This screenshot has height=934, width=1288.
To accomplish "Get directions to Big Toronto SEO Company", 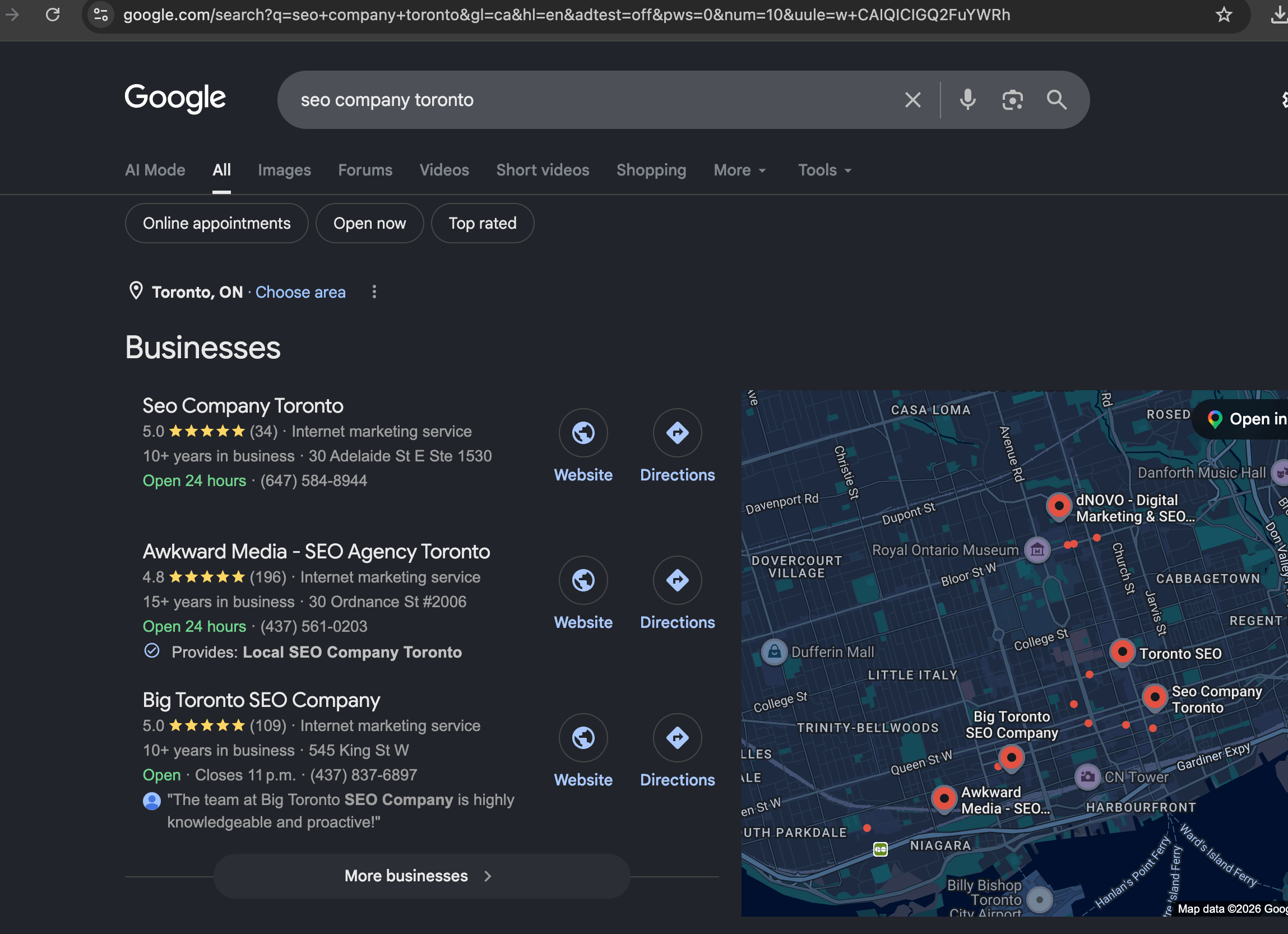I will pos(678,737).
